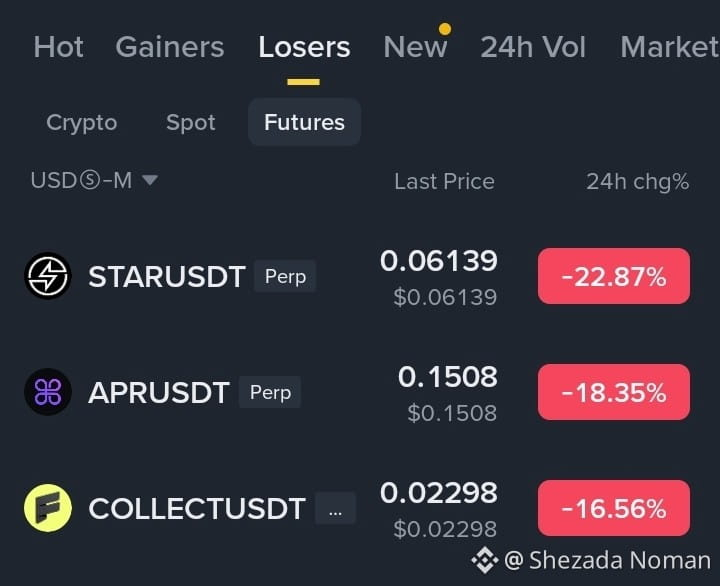Screen dimensions: 720x586
Task: Tap the STARUSDT coin logo icon
Action: 48,276
